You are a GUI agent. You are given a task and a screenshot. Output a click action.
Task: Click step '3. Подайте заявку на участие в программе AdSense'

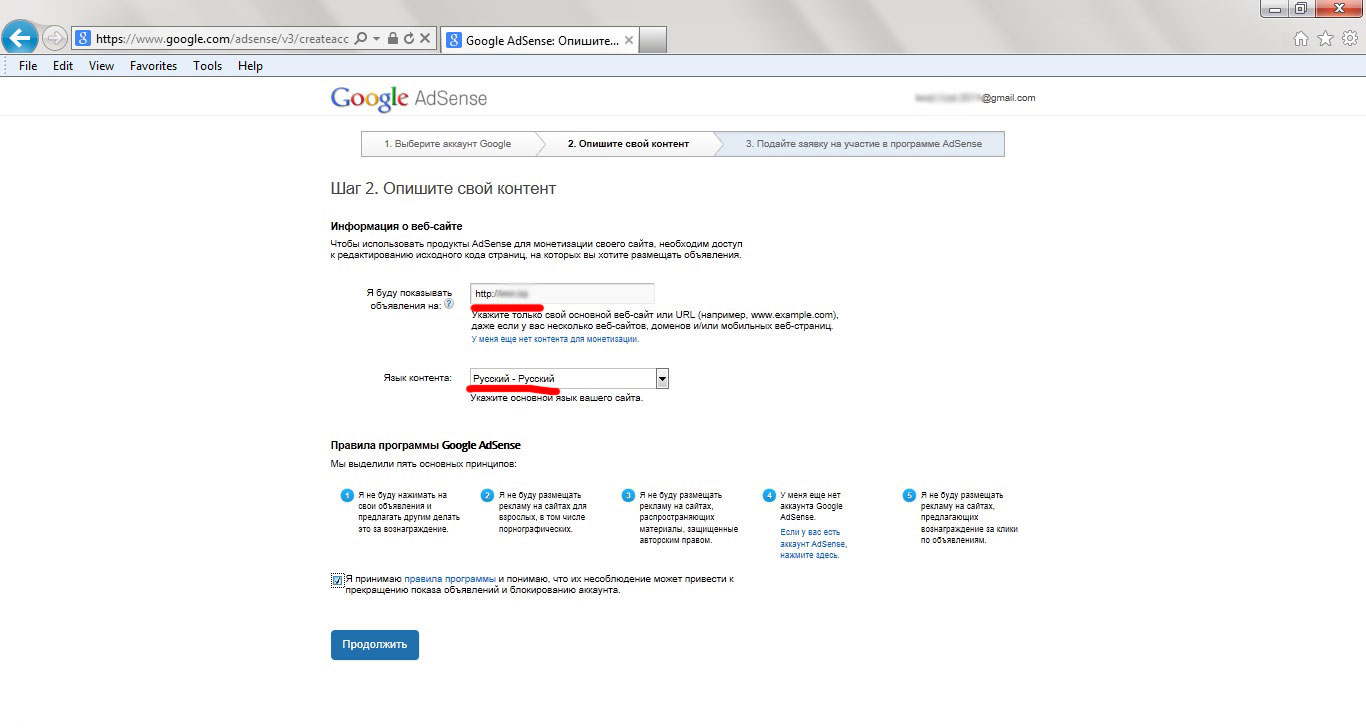coord(864,144)
